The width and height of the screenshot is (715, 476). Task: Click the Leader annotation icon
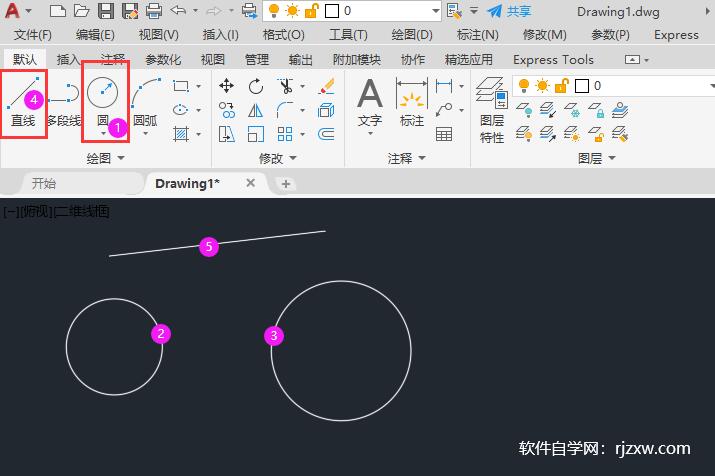click(444, 110)
